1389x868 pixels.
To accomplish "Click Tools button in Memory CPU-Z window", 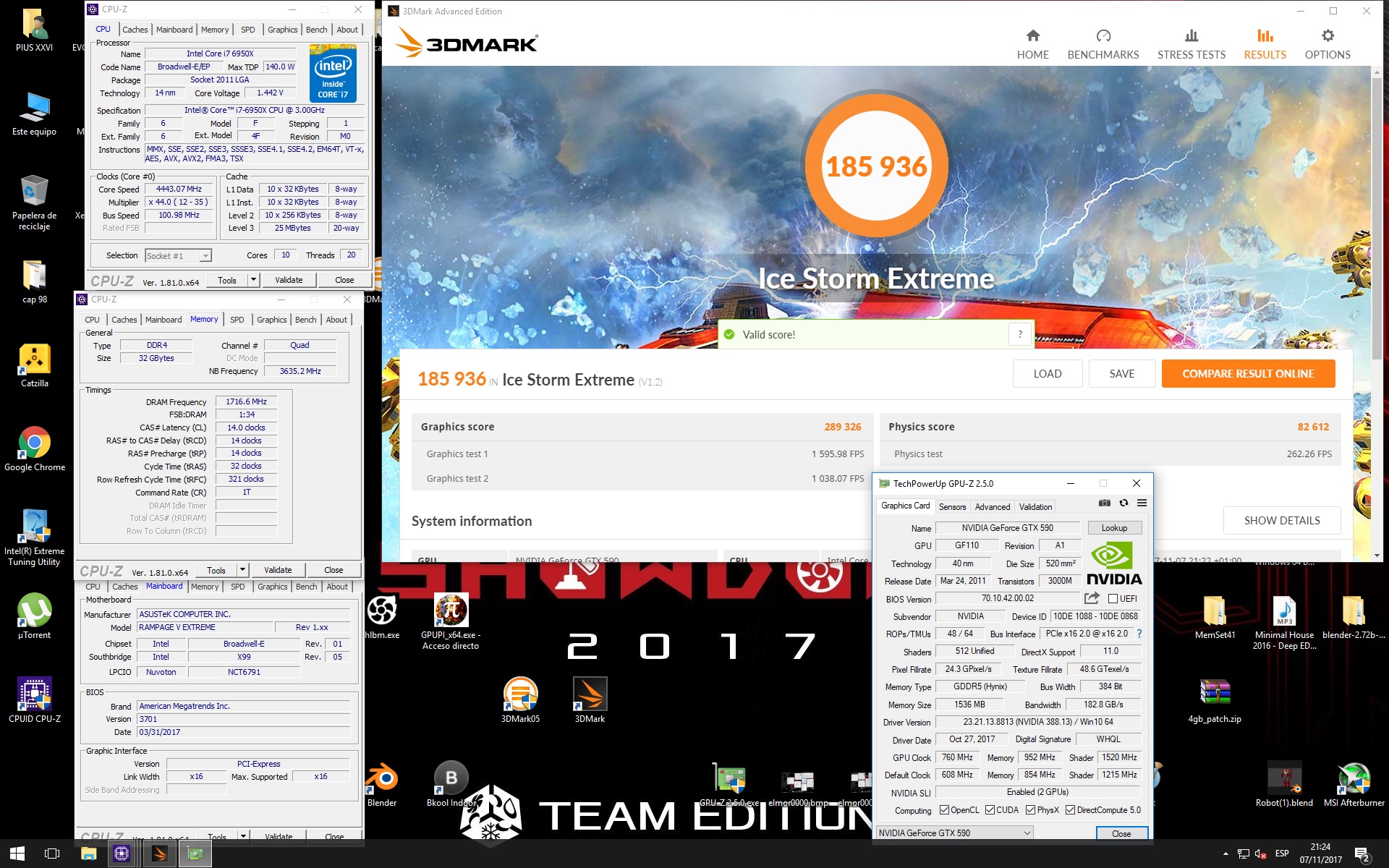I will 216,570.
